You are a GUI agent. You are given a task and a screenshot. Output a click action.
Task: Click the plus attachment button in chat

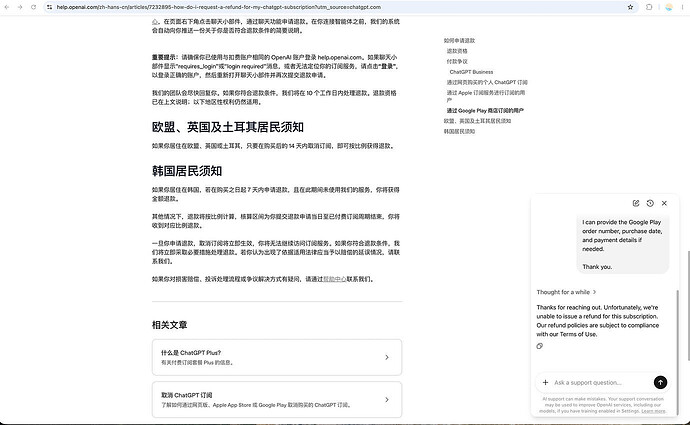tap(545, 382)
